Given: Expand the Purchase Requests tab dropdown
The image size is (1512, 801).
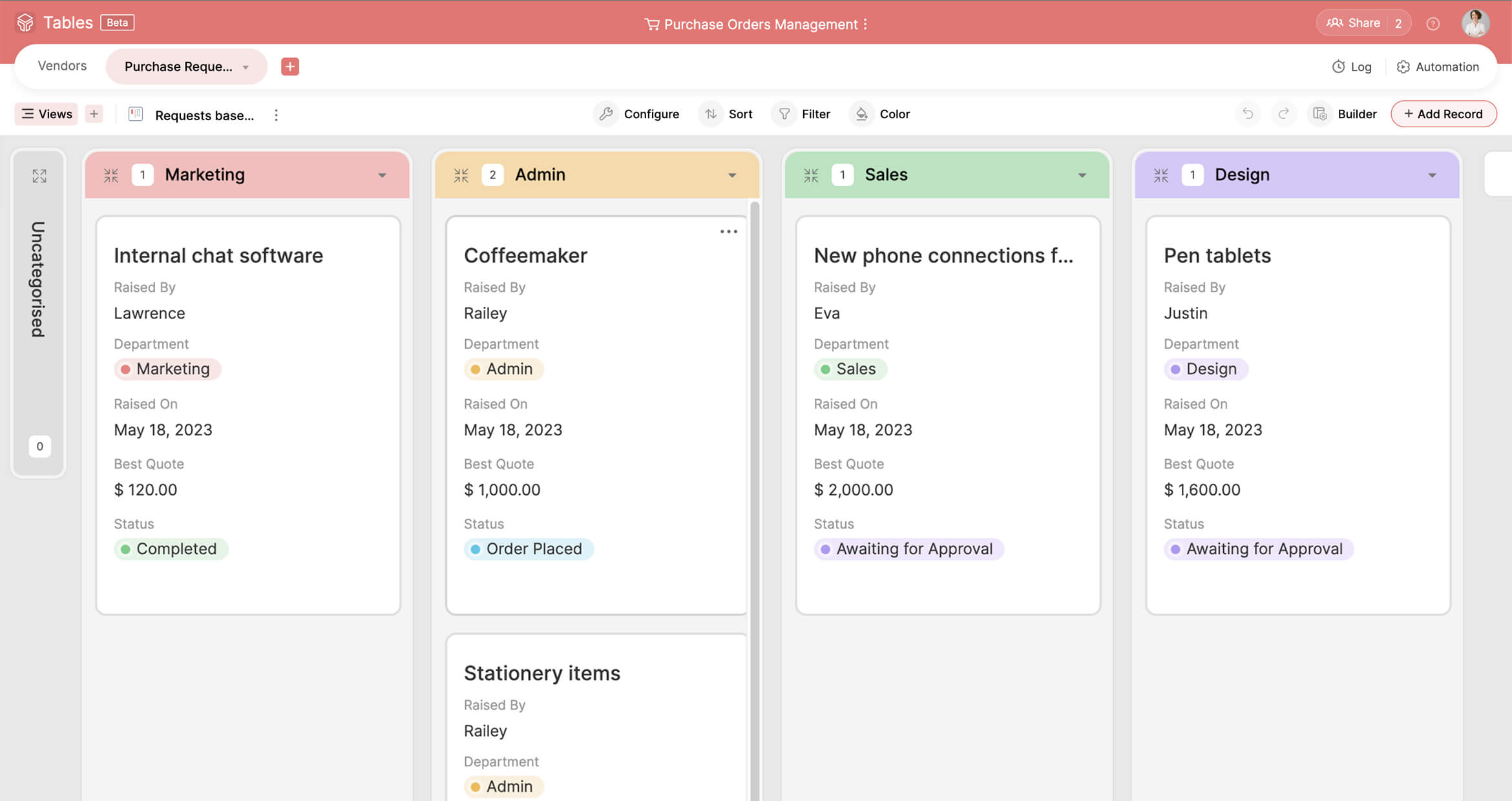Looking at the screenshot, I should pyautogui.click(x=246, y=67).
